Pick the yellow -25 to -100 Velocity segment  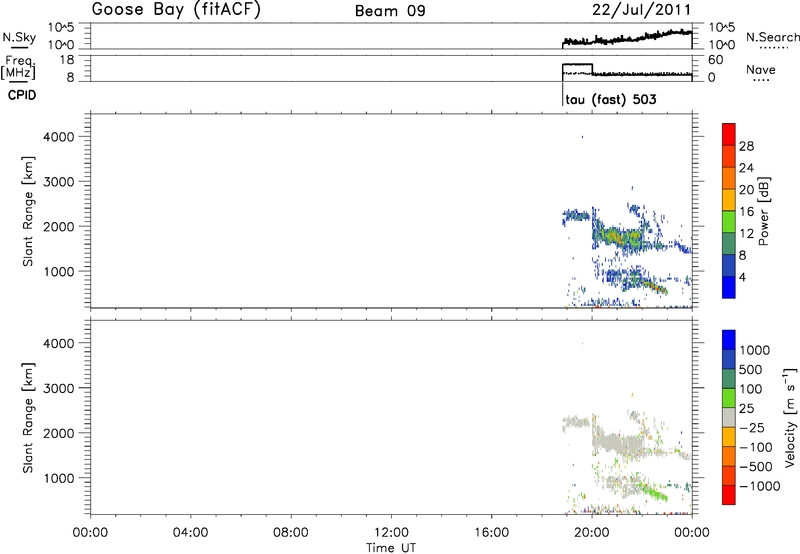point(729,437)
